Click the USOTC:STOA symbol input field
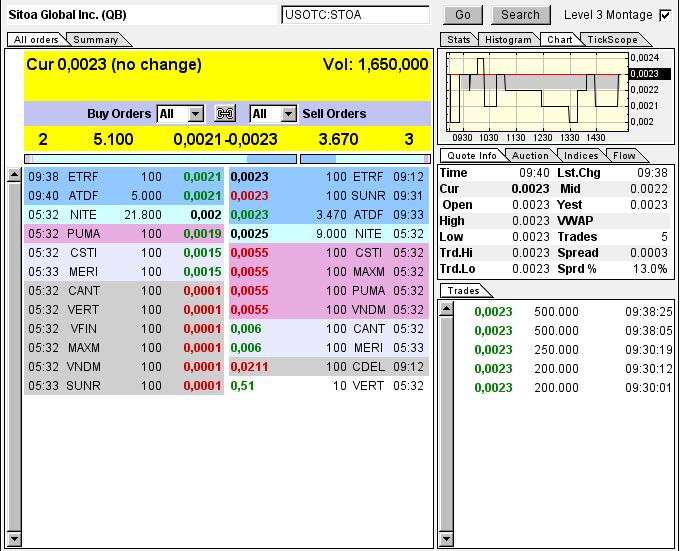This screenshot has height=551, width=680. pos(355,15)
